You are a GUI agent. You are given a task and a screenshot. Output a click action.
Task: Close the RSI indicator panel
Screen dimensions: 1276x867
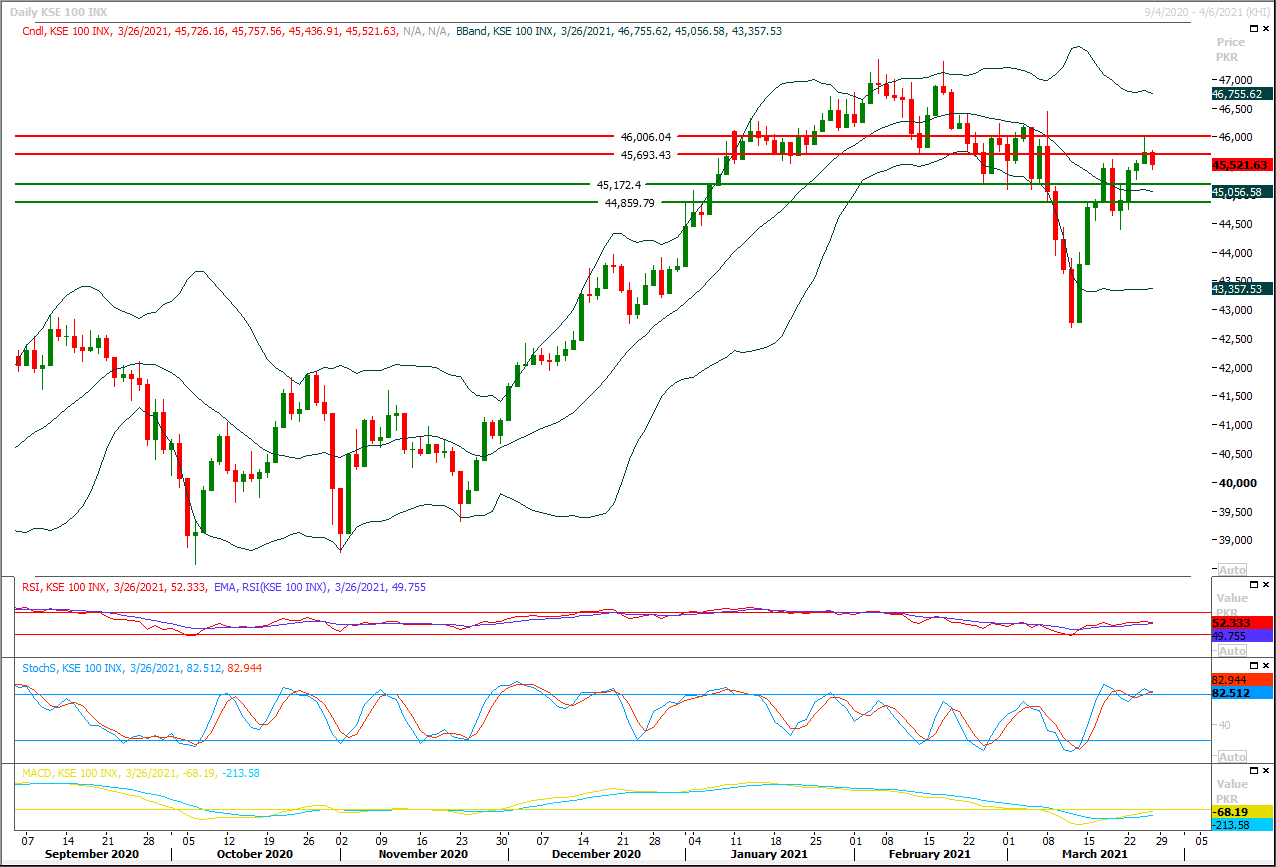pyautogui.click(x=1265, y=583)
